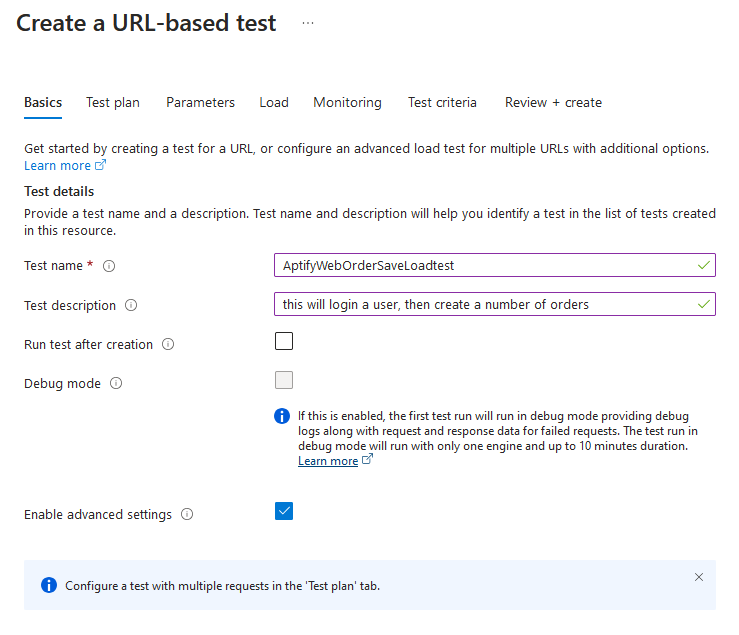Open the Review + create tab

click(x=553, y=102)
